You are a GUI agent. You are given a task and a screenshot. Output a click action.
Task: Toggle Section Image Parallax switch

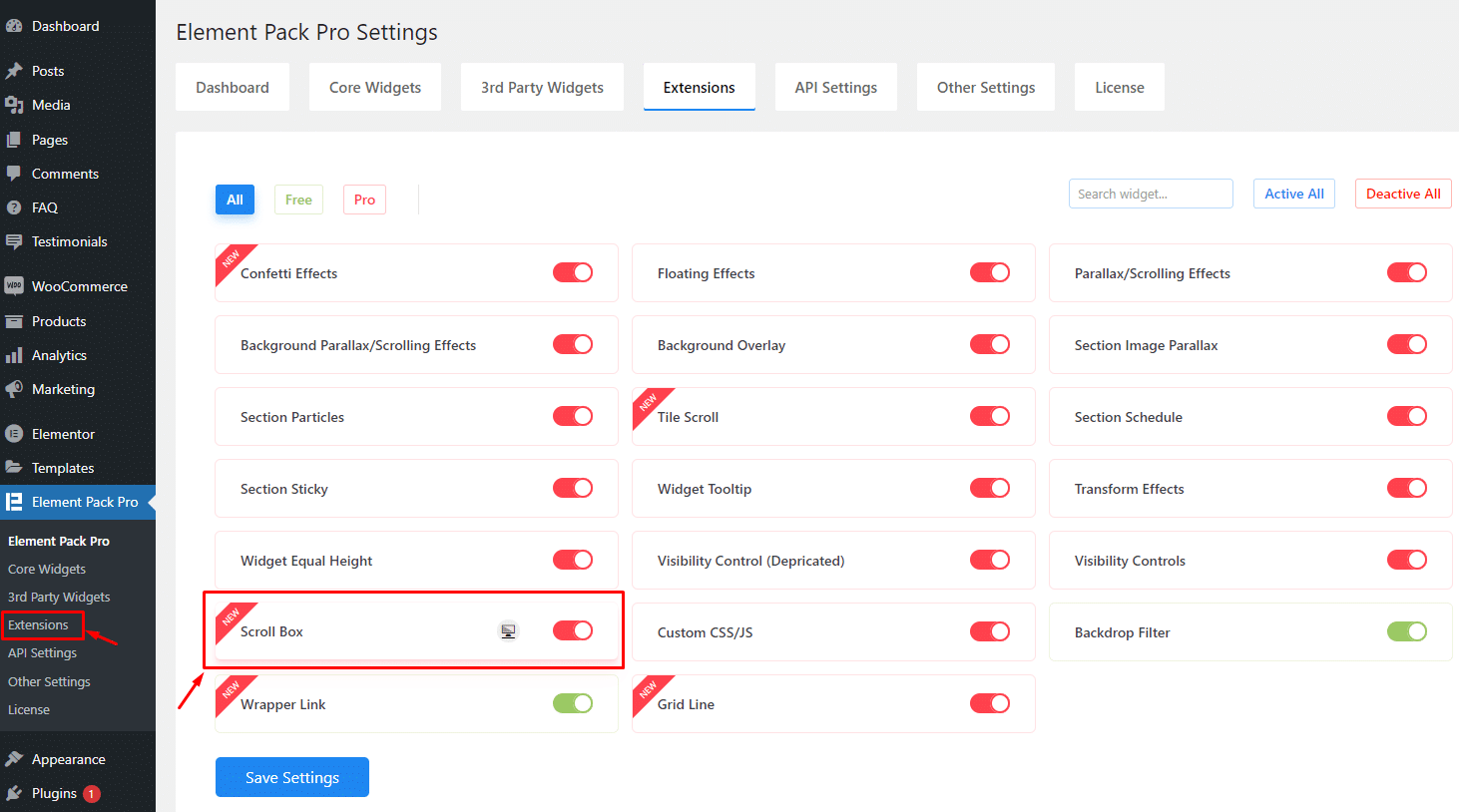click(x=1407, y=344)
